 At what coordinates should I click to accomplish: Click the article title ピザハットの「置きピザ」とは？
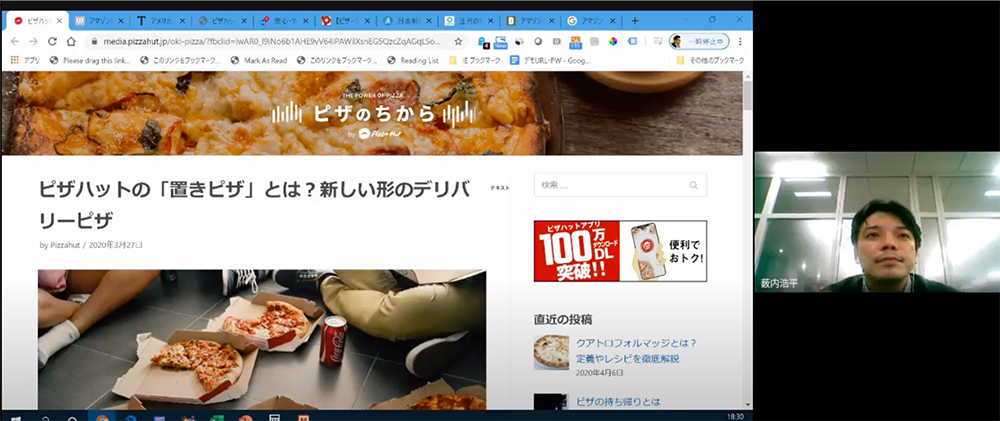(x=254, y=205)
